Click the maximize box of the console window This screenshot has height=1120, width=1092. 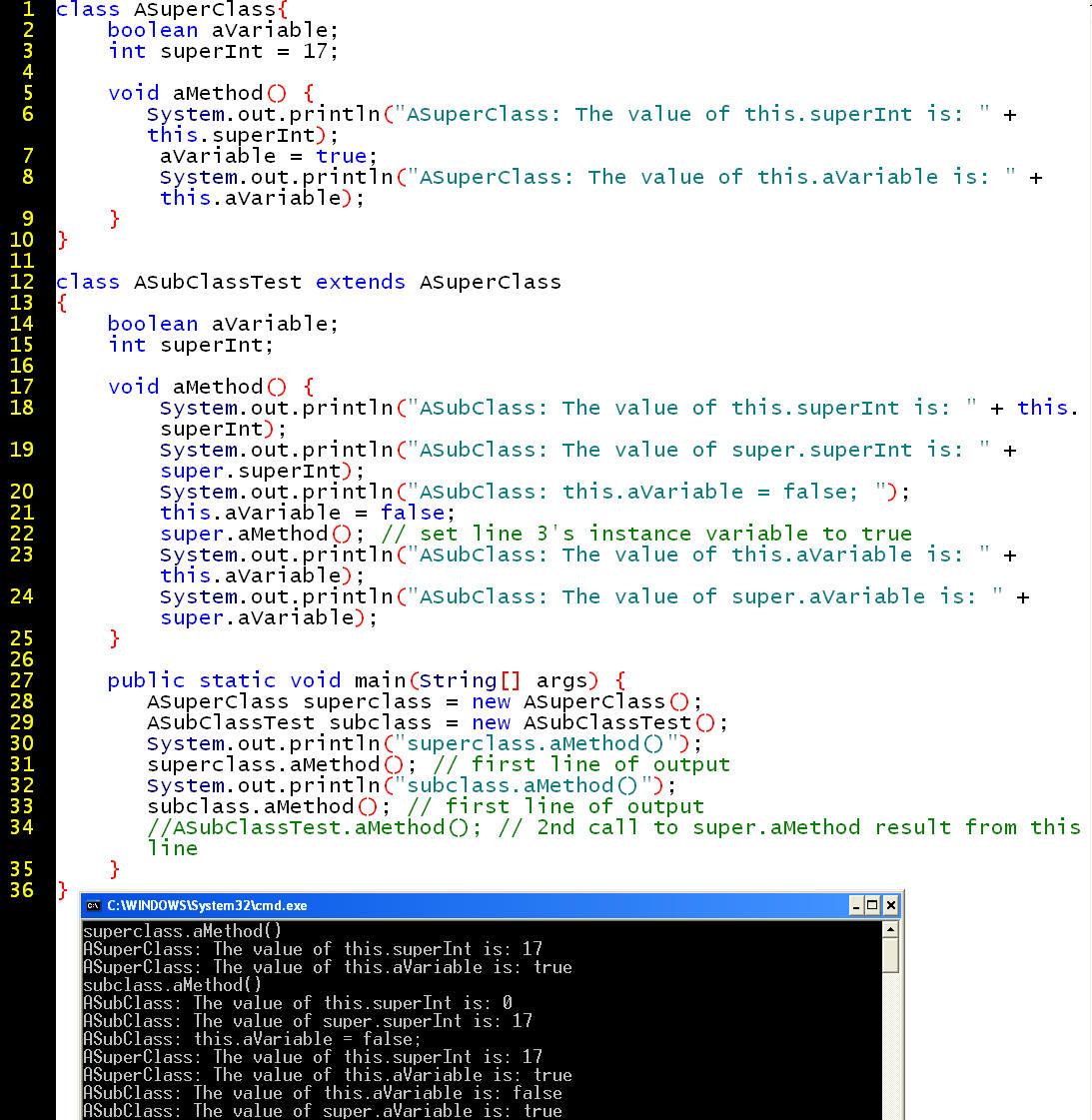click(873, 905)
